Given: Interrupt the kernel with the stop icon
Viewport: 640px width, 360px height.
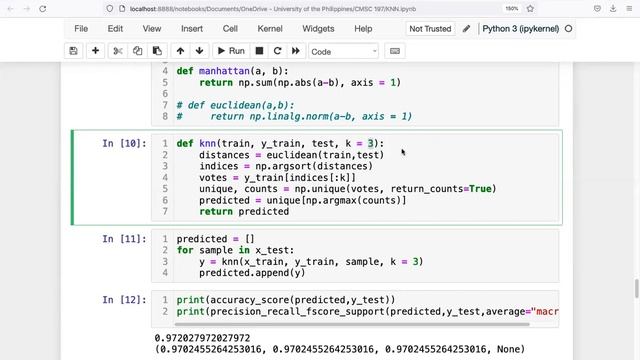Looking at the screenshot, I should 259,51.
